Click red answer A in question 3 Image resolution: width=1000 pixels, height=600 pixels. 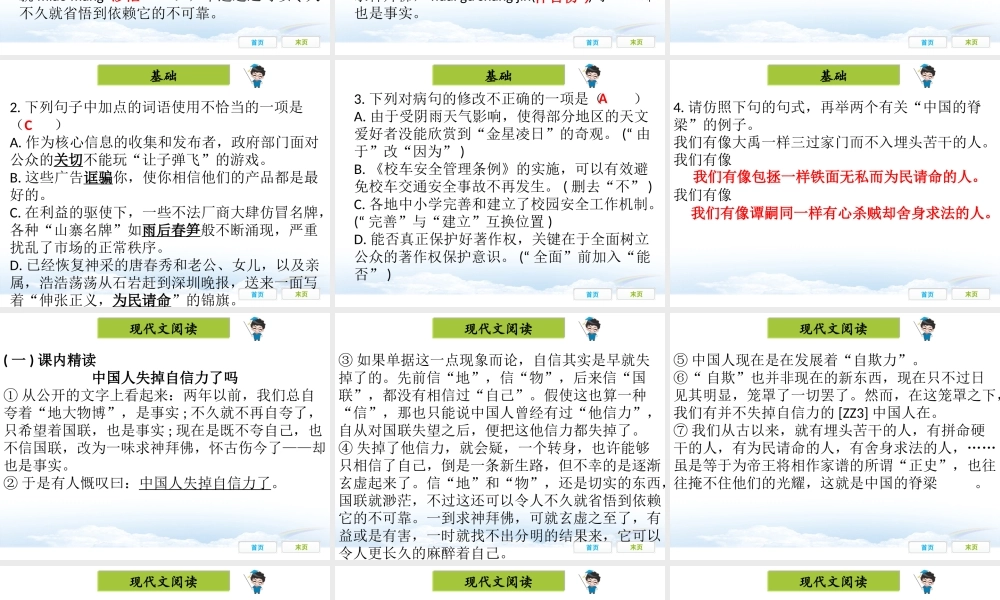pos(603,99)
